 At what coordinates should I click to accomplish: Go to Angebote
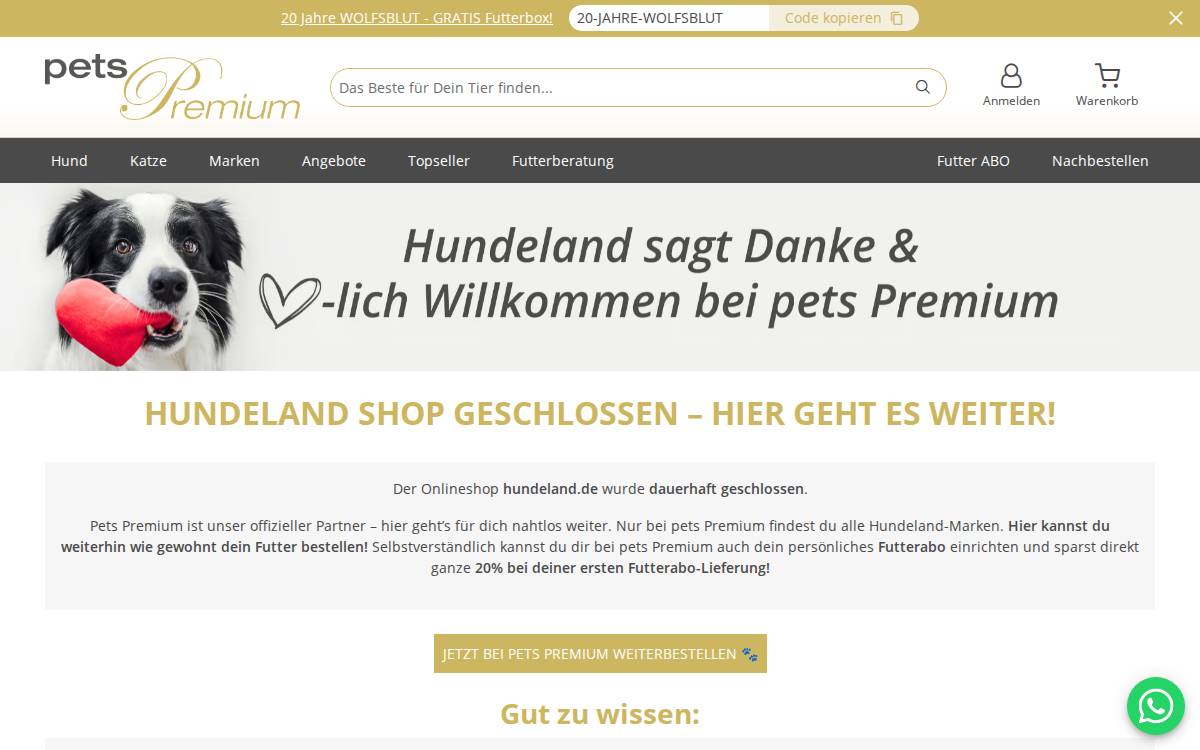tap(334, 160)
